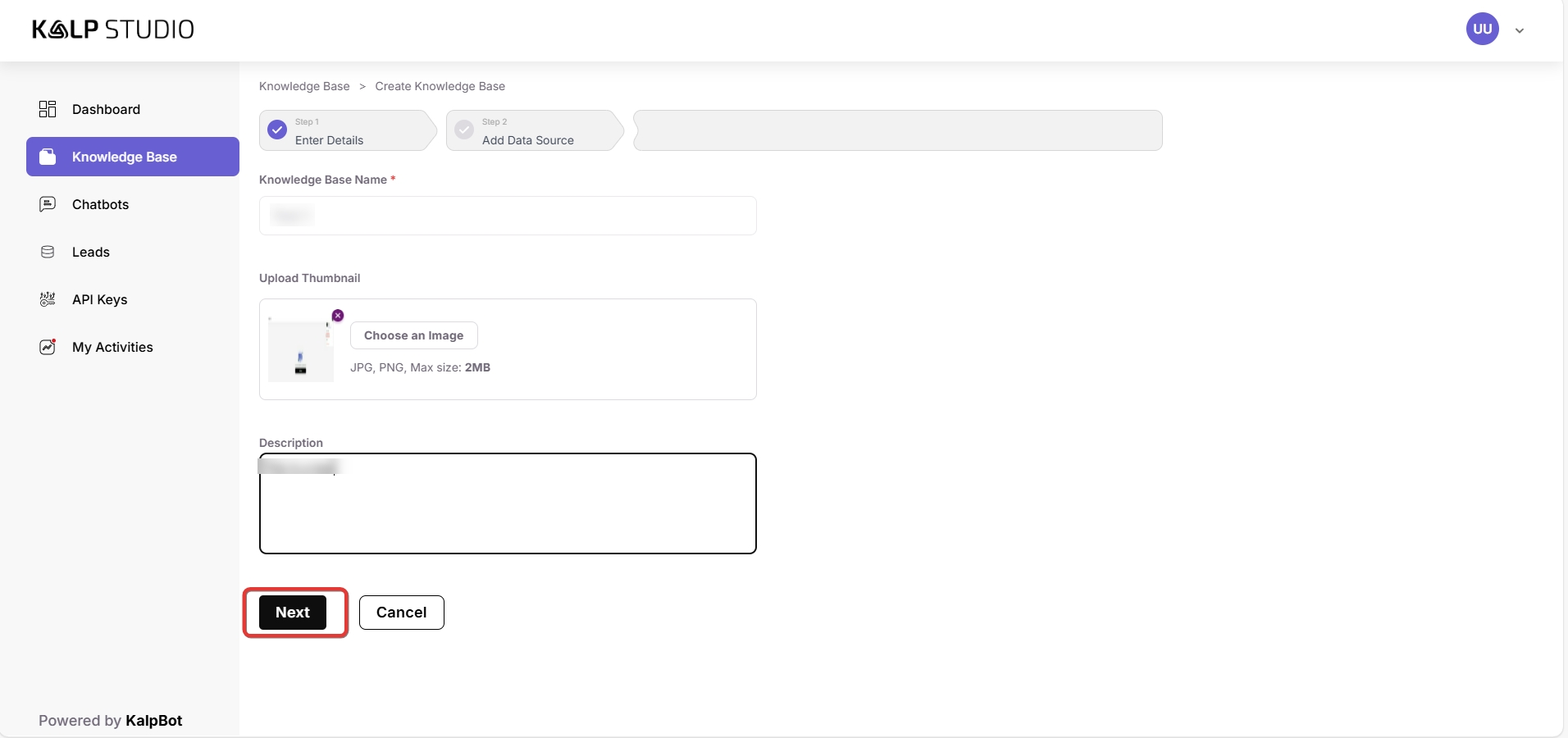Viewport: 1568px width, 738px height.
Task: Switch to Add Data Source step
Action: (x=527, y=140)
